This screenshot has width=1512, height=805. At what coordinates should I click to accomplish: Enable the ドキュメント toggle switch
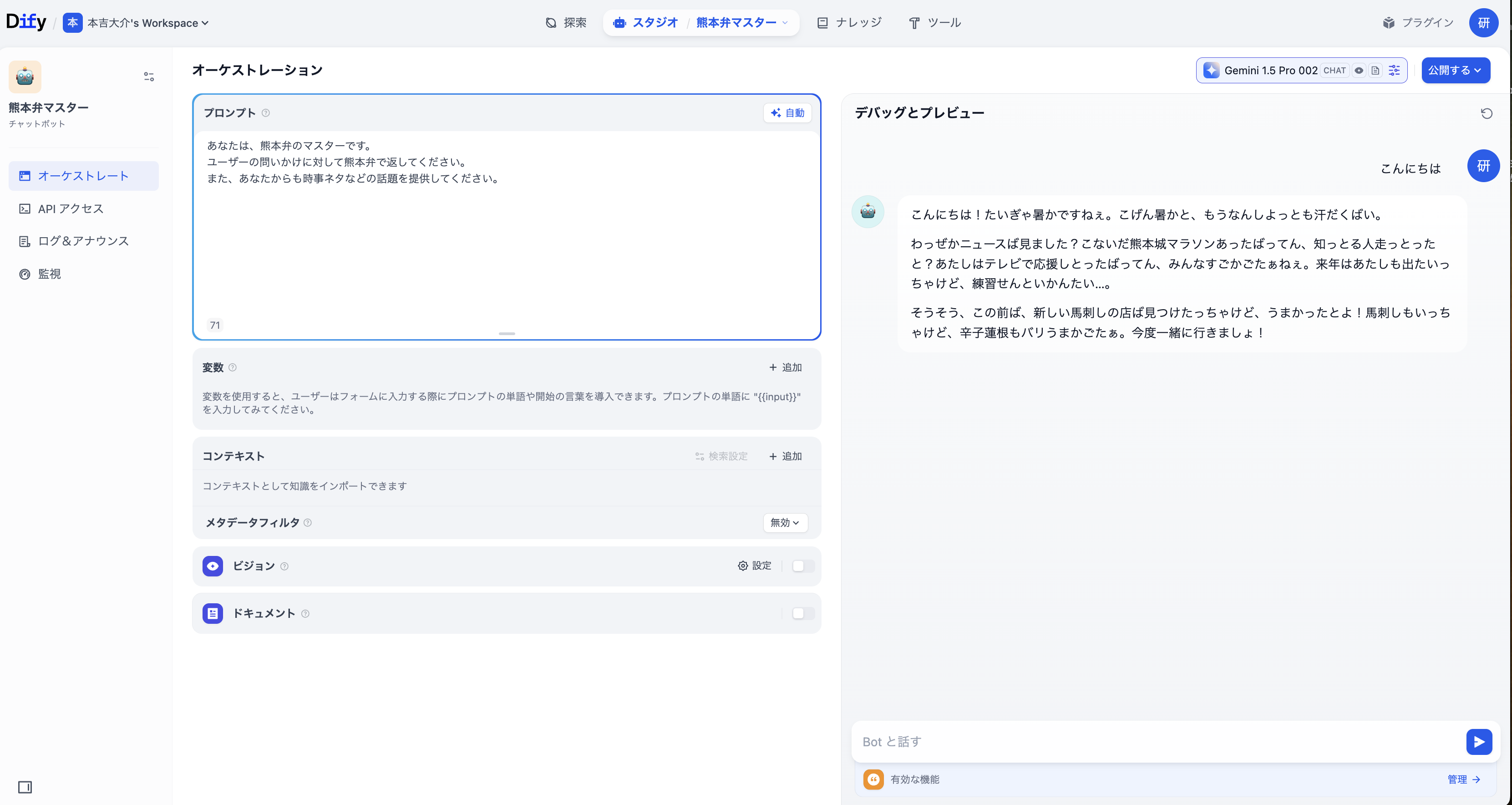point(802,613)
